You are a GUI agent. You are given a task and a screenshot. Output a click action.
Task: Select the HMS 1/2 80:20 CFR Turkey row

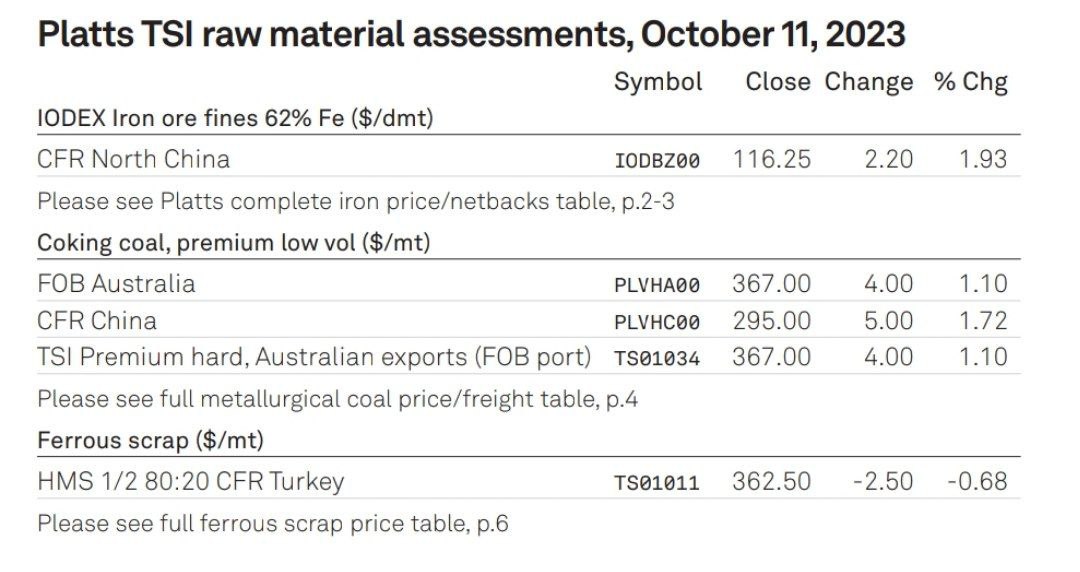pos(528,481)
